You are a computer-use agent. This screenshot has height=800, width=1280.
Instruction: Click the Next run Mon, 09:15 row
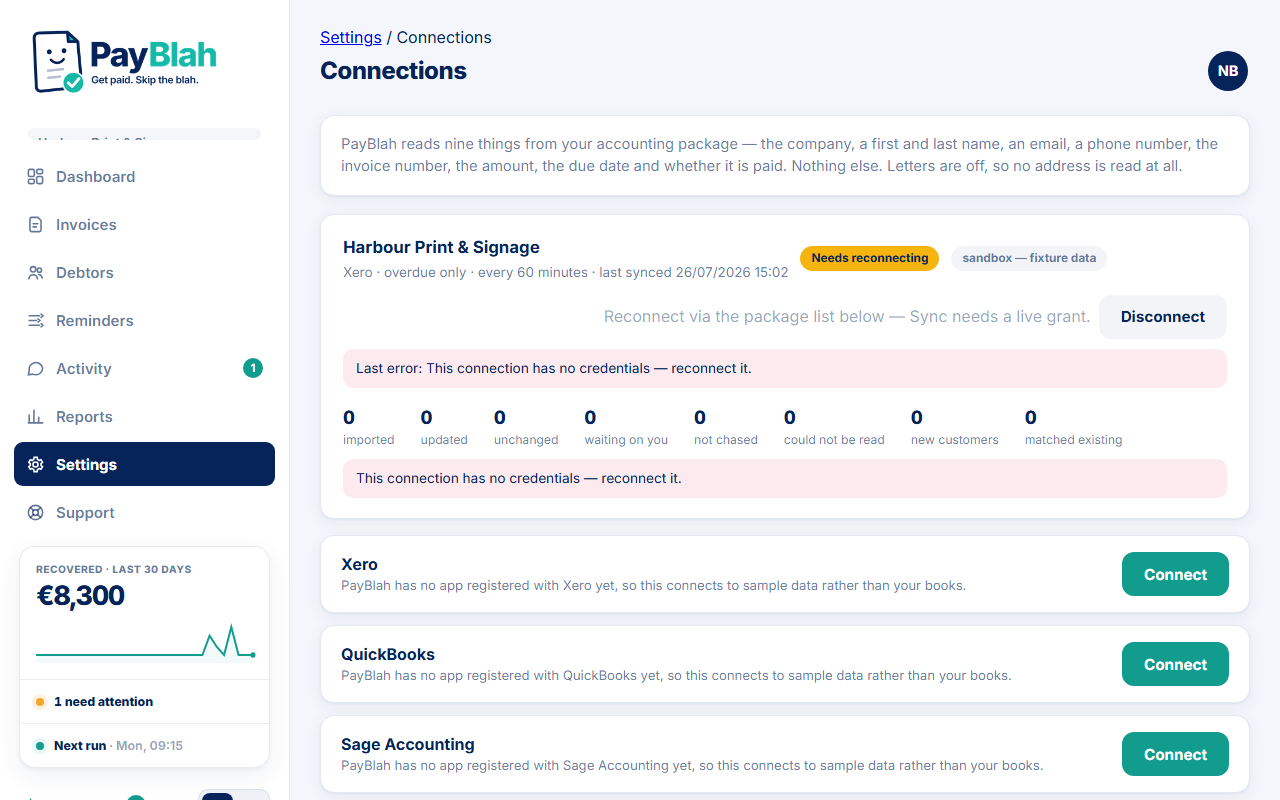144,746
